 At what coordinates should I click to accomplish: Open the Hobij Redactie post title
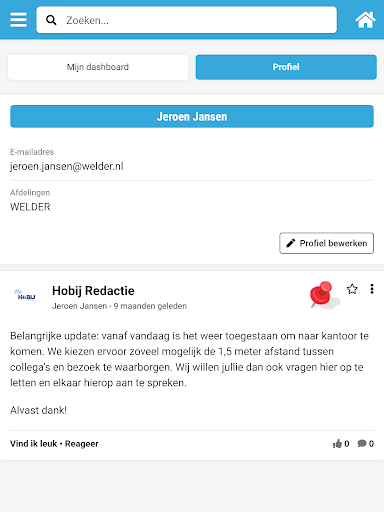click(x=93, y=291)
